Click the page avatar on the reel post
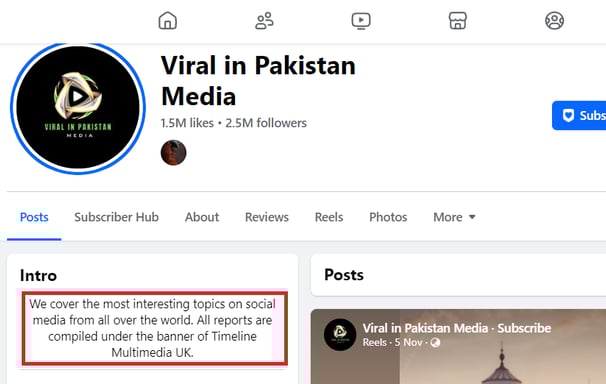Viewport: 606px width, 384px height. click(340, 334)
